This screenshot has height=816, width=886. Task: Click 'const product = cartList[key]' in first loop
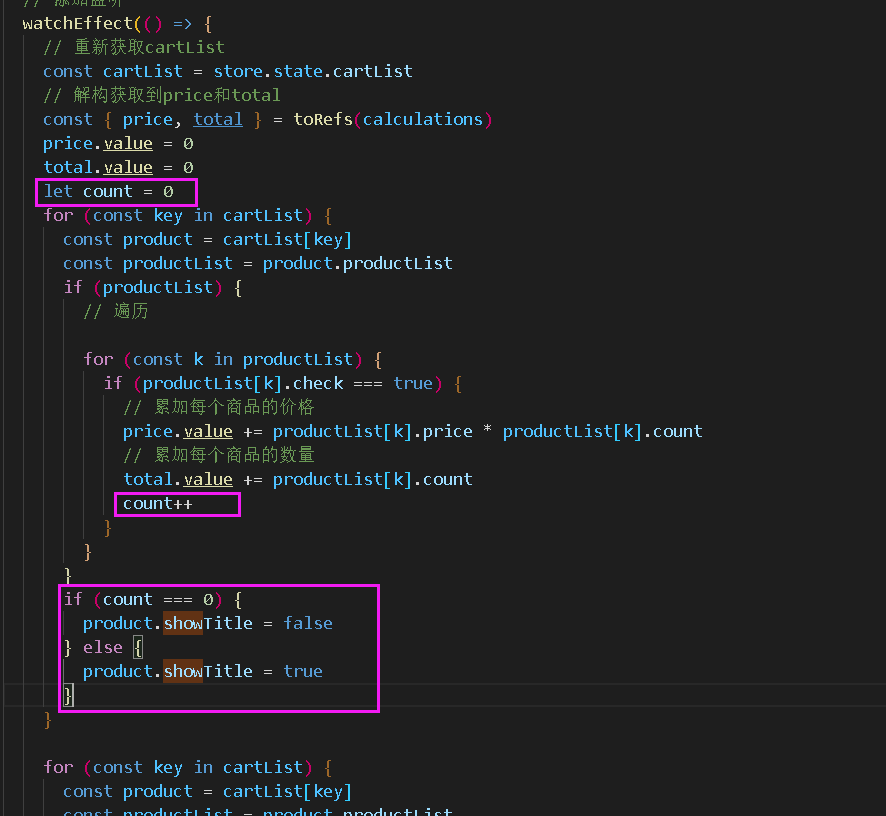(207, 240)
